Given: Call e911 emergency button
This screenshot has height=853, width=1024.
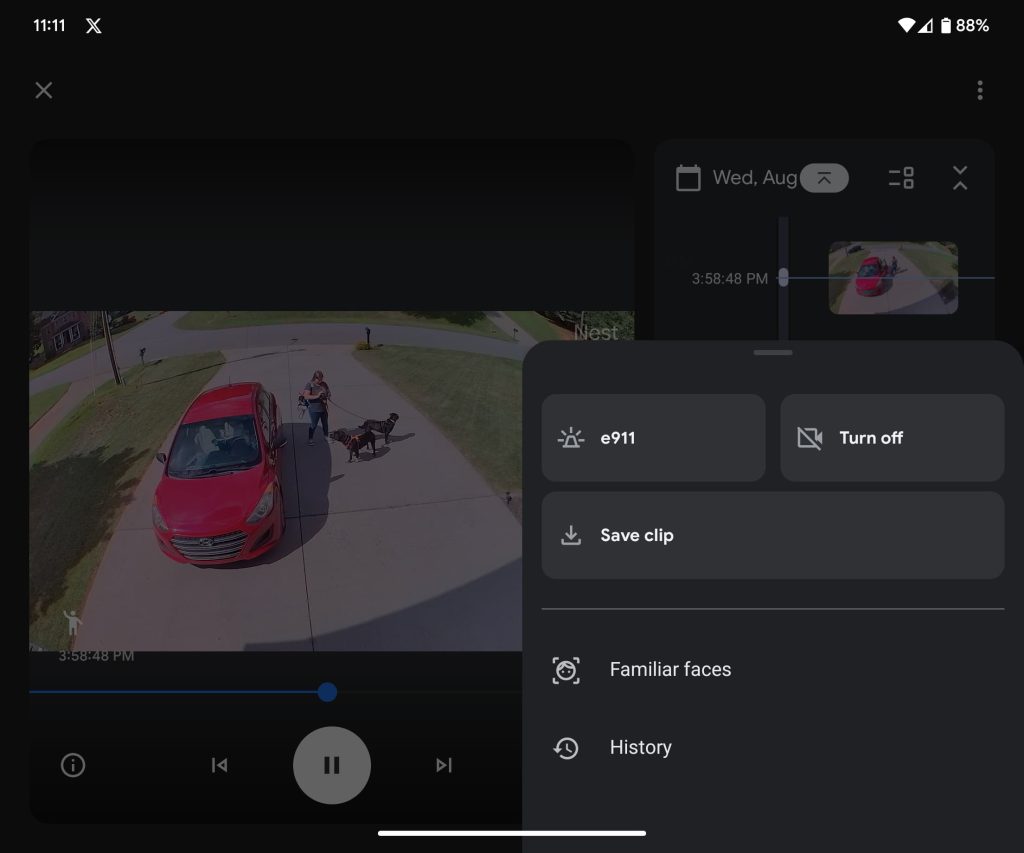Looking at the screenshot, I should (x=653, y=438).
